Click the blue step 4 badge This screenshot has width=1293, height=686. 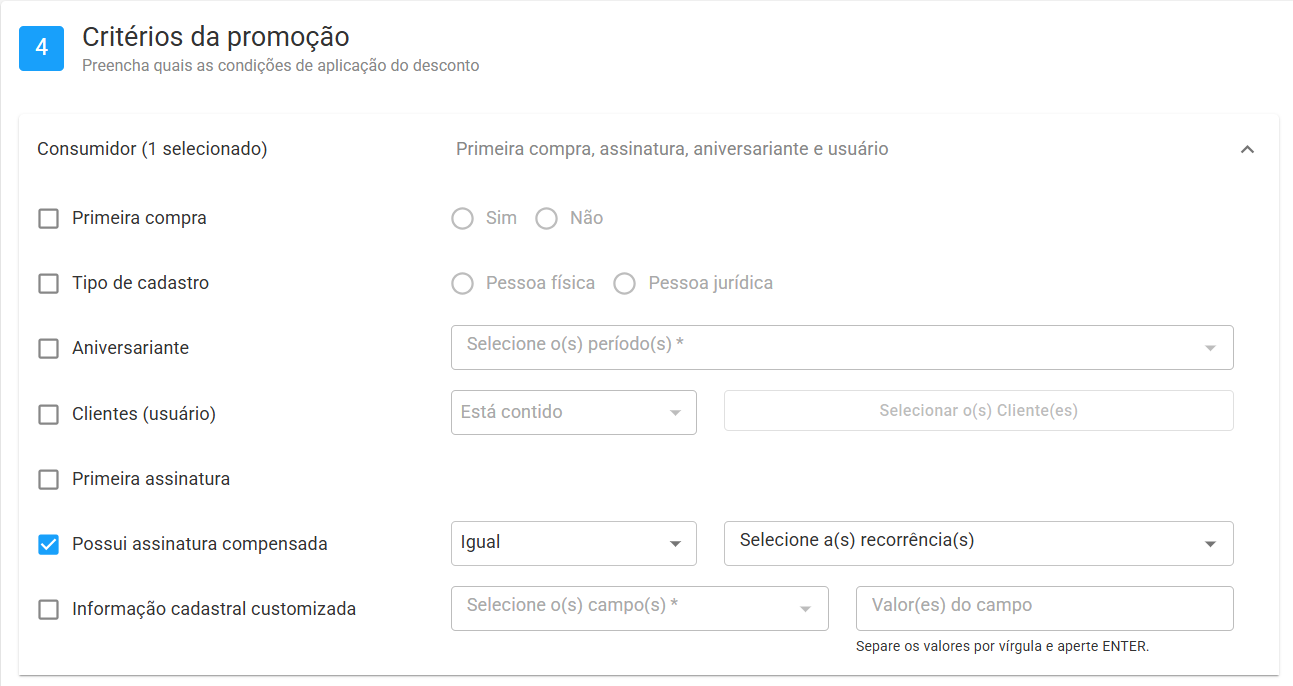(42, 48)
